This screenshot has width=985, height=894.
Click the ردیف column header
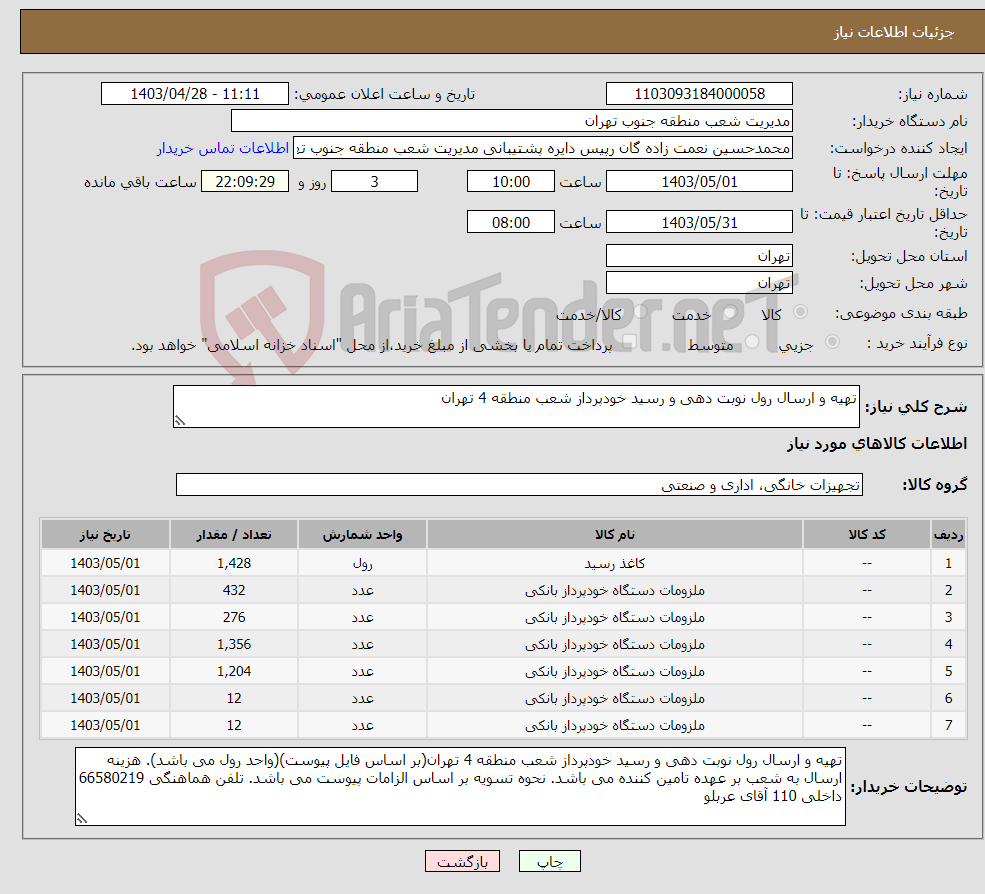pyautogui.click(x=949, y=535)
